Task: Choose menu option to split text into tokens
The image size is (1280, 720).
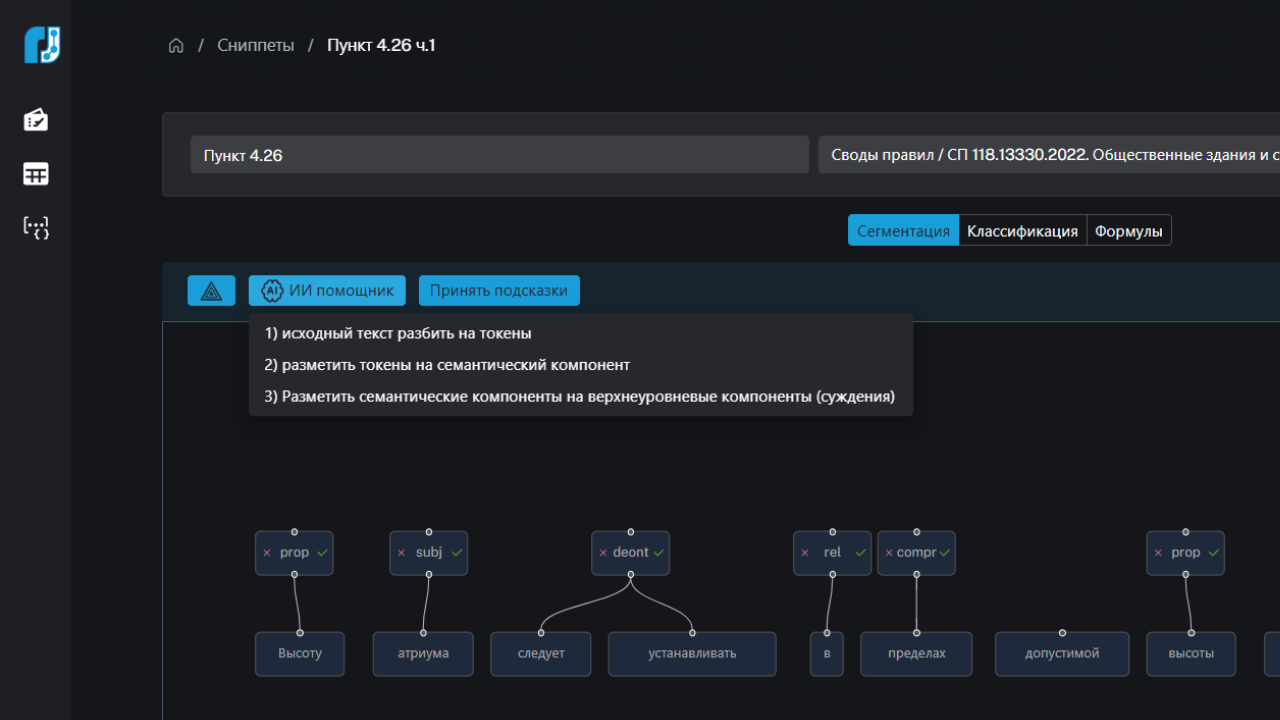Action: 398,333
